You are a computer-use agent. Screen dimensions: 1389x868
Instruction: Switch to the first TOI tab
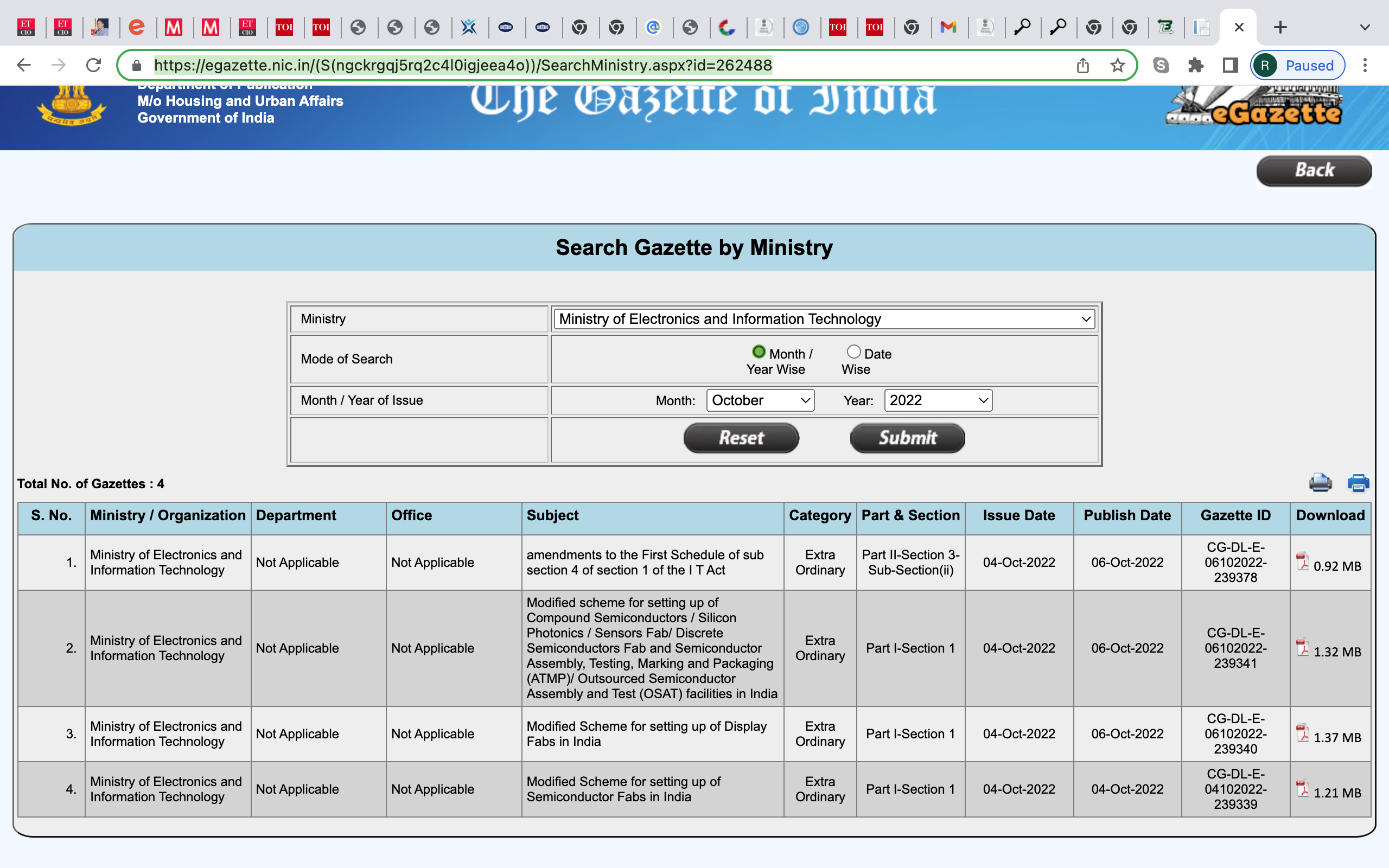point(284,27)
